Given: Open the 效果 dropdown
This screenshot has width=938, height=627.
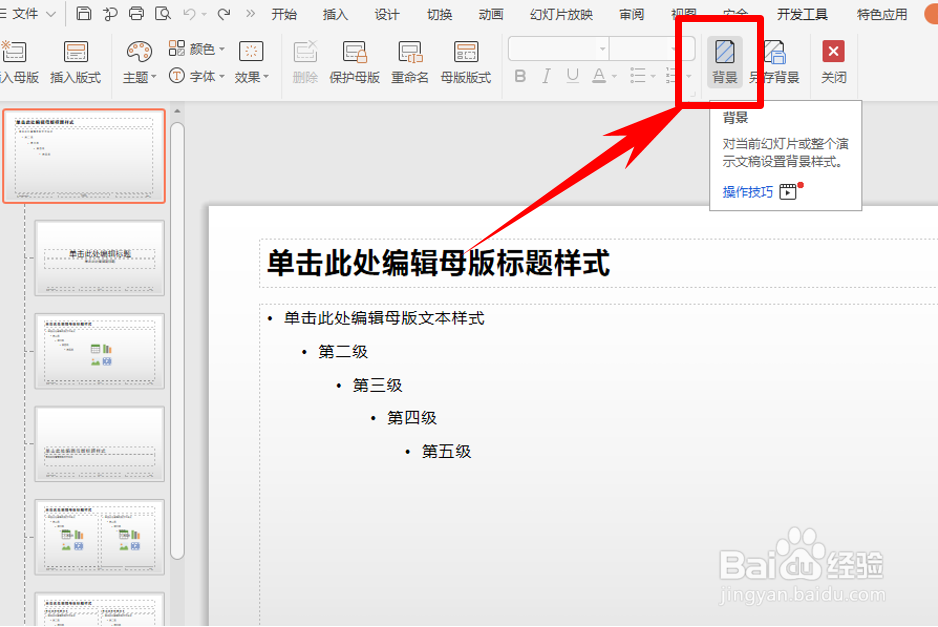Looking at the screenshot, I should click(251, 62).
